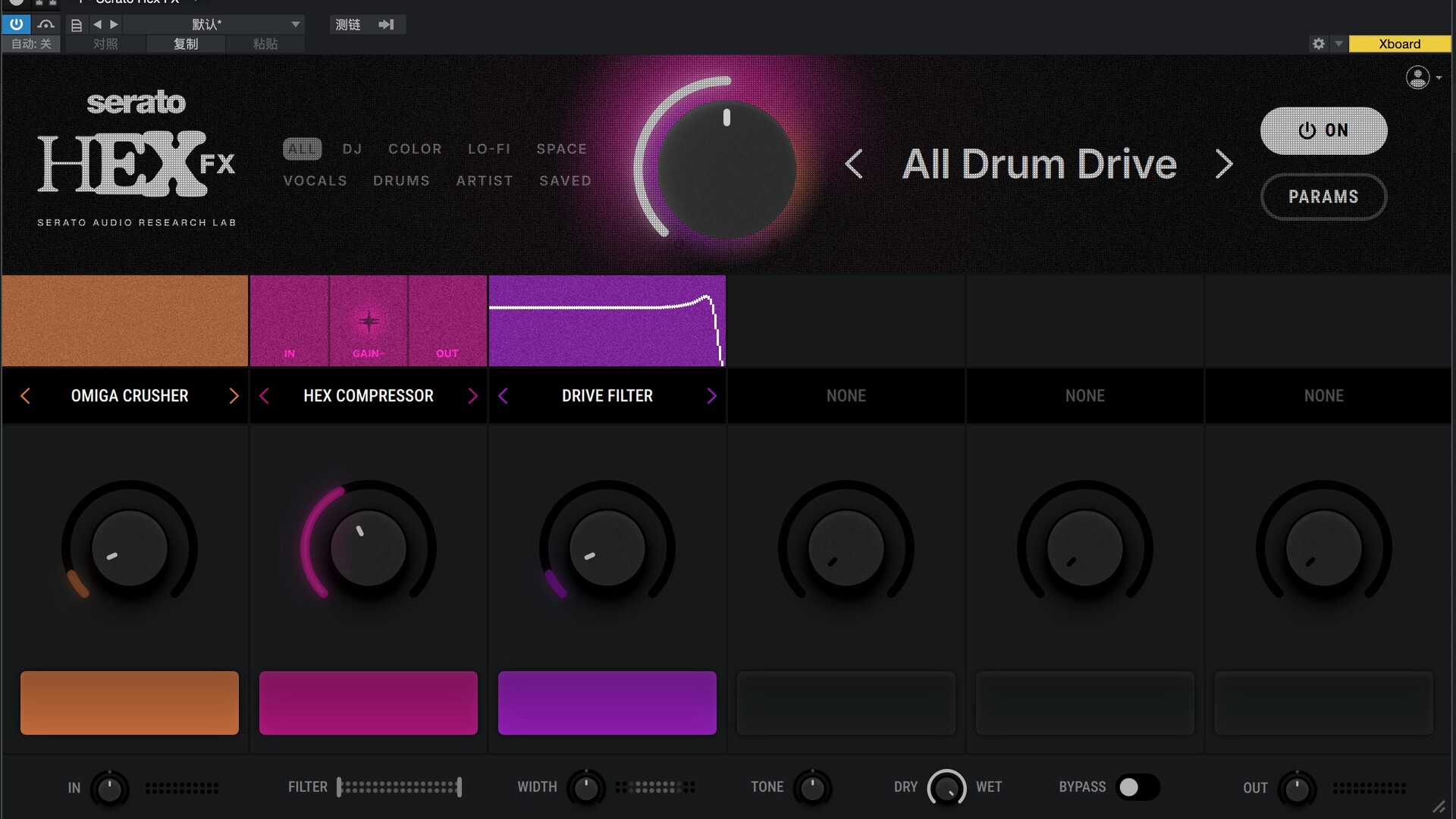Go to previous host preset arrow
The image size is (1456, 819).
[97, 25]
